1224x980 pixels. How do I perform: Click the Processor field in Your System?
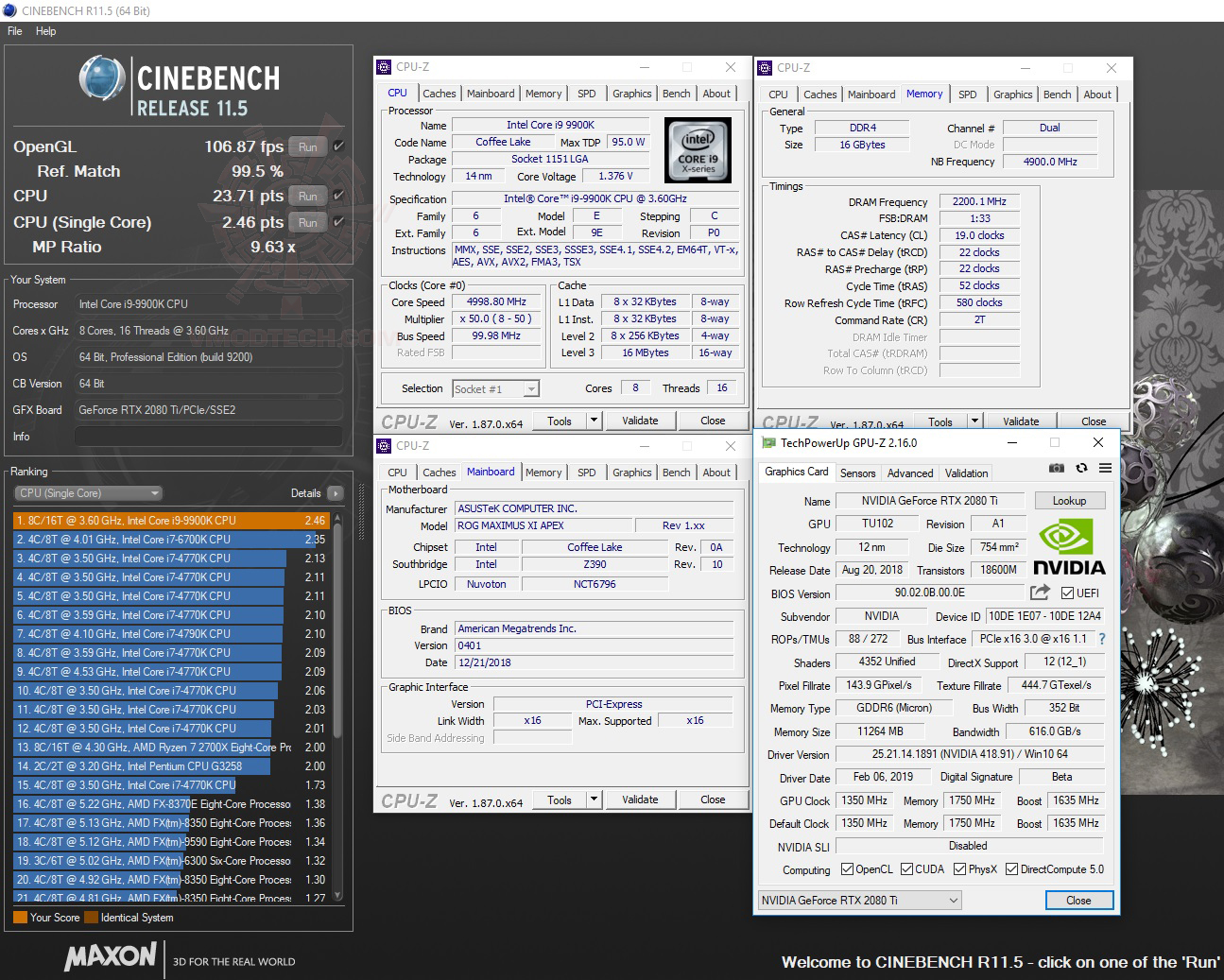click(x=208, y=304)
